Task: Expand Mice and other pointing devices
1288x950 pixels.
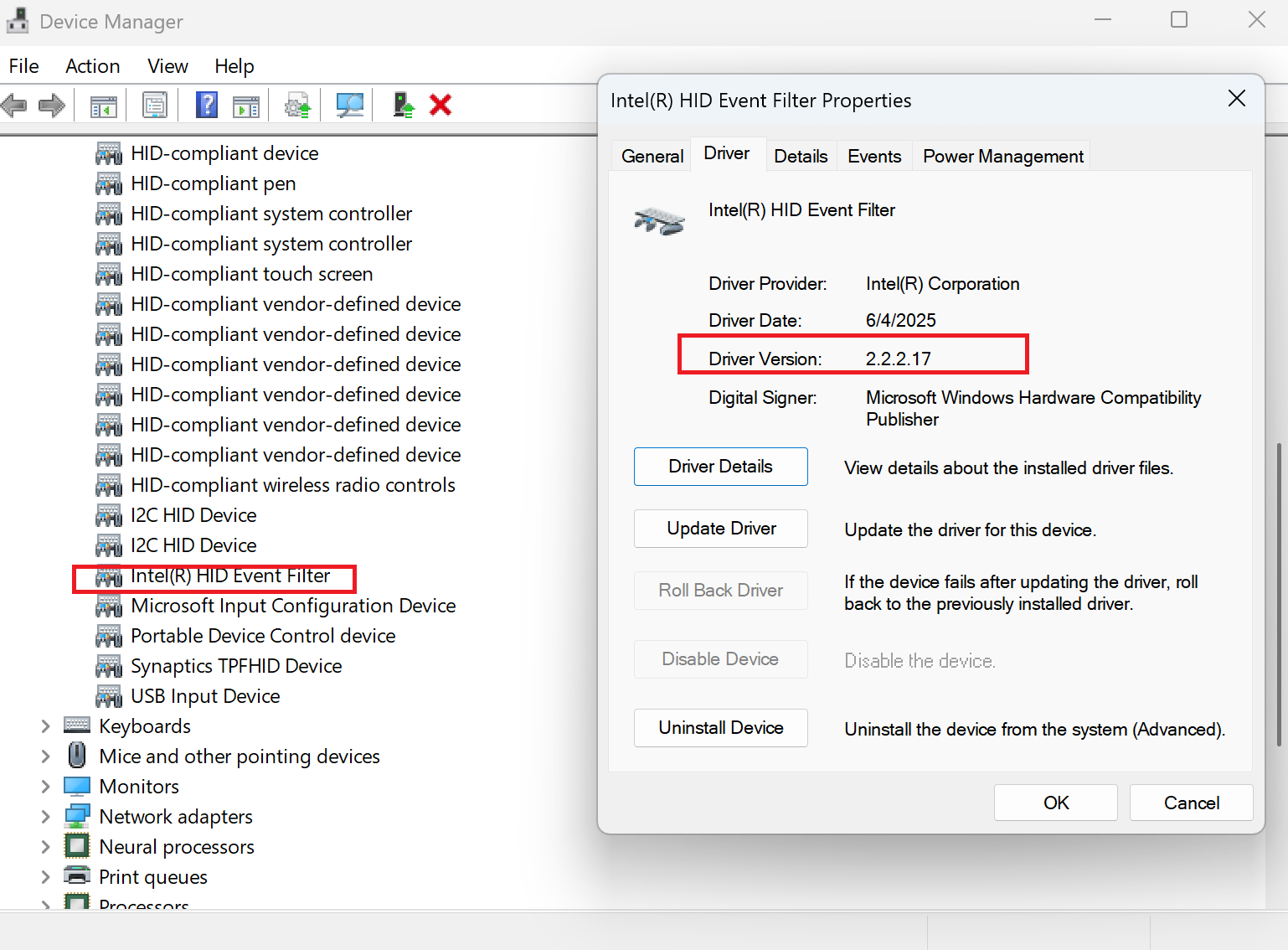Action: 46,756
